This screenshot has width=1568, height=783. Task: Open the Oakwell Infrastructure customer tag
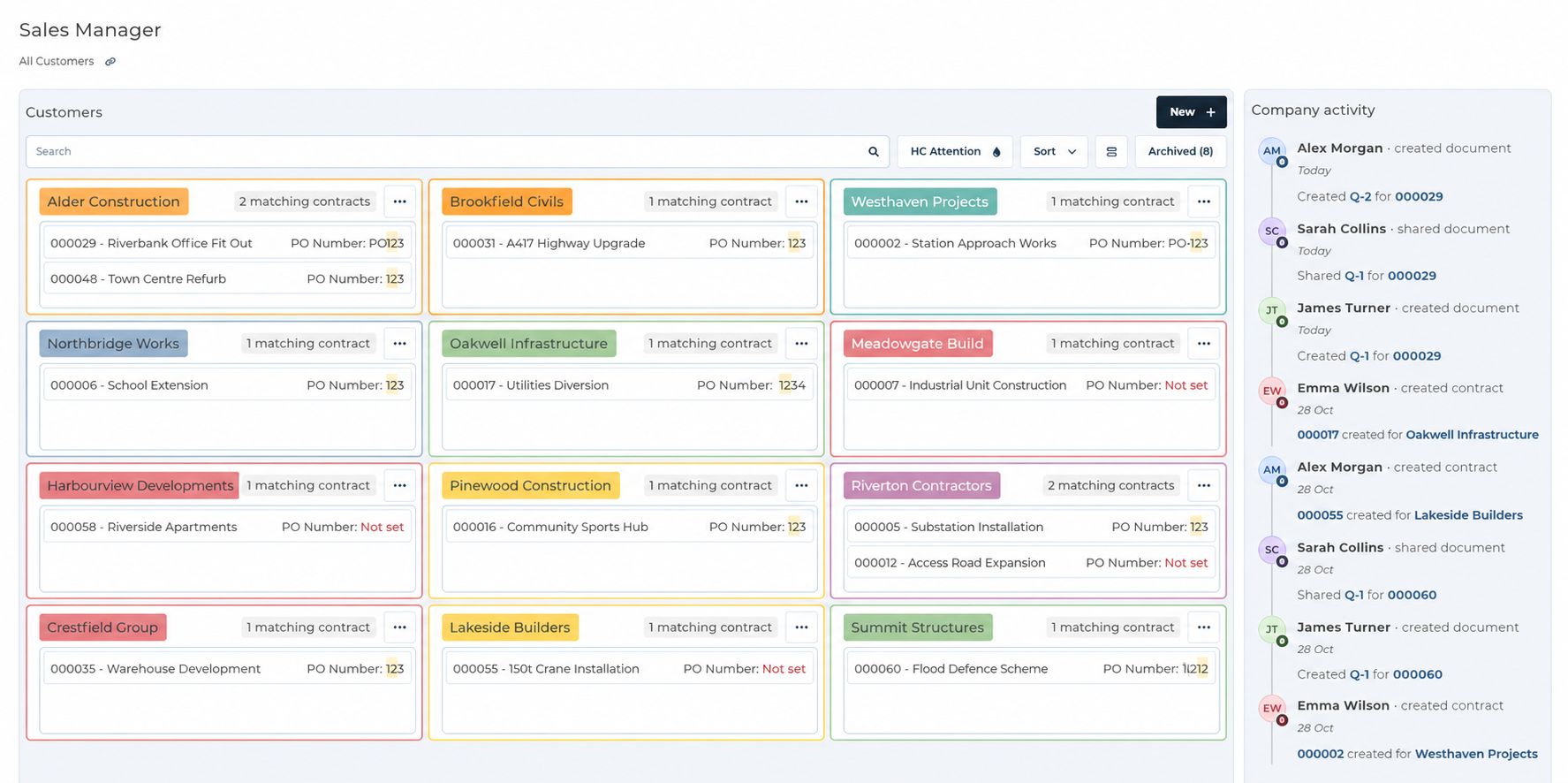point(528,344)
